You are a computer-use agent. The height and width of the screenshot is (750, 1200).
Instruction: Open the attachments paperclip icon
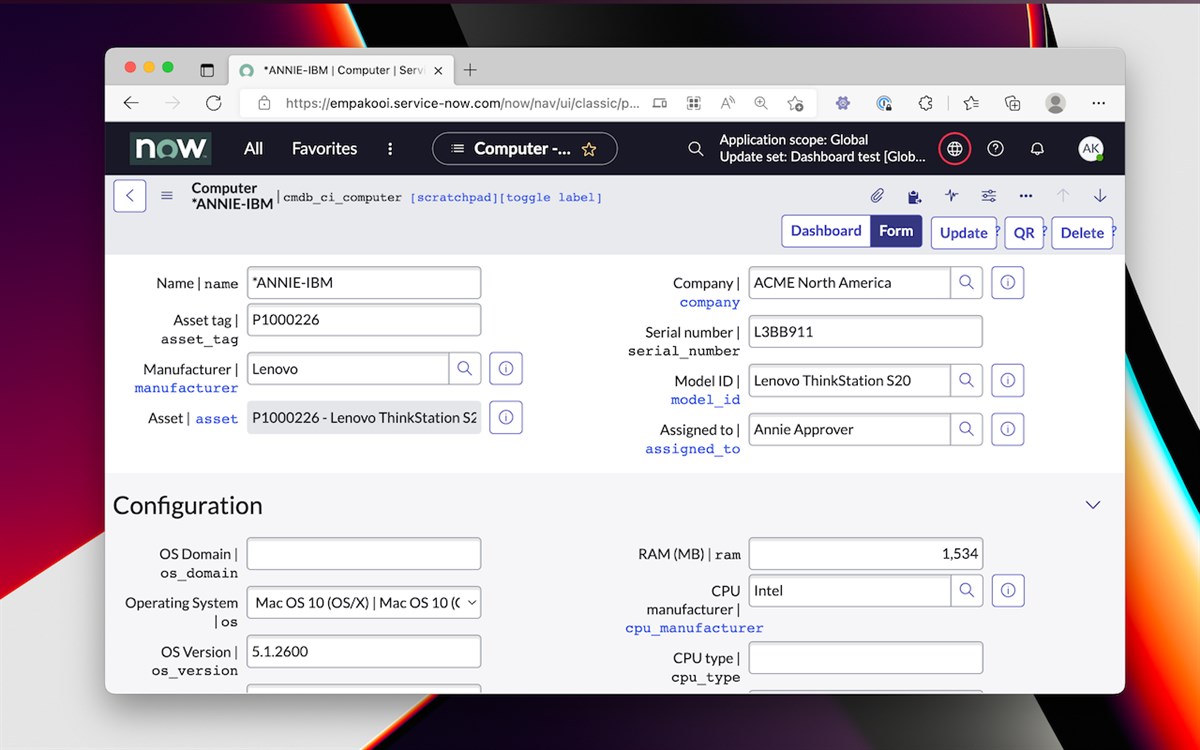click(x=877, y=196)
